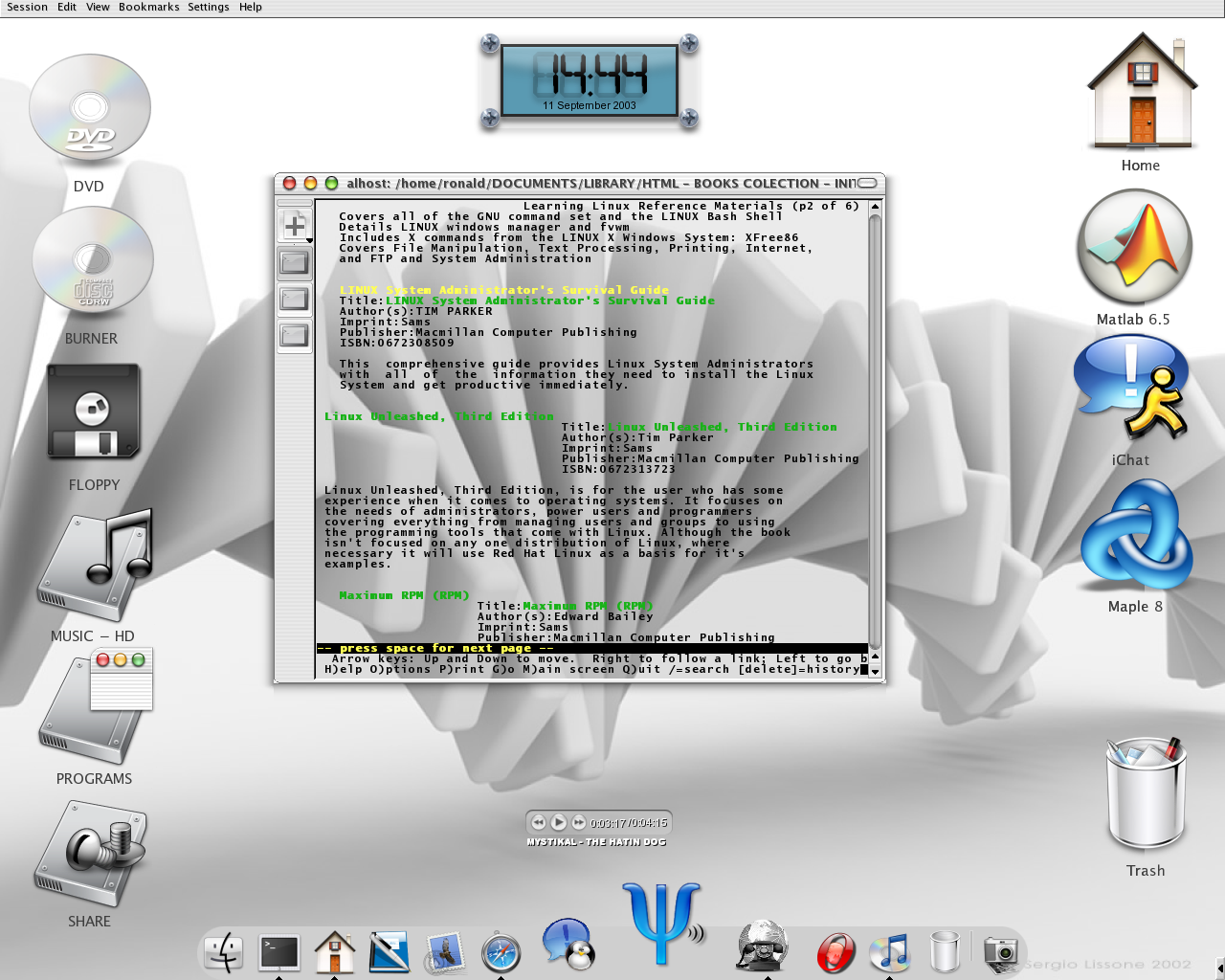Image resolution: width=1225 pixels, height=980 pixels.
Task: Follow left heading link Linux Unleashed, Third Edition
Action: [439, 416]
